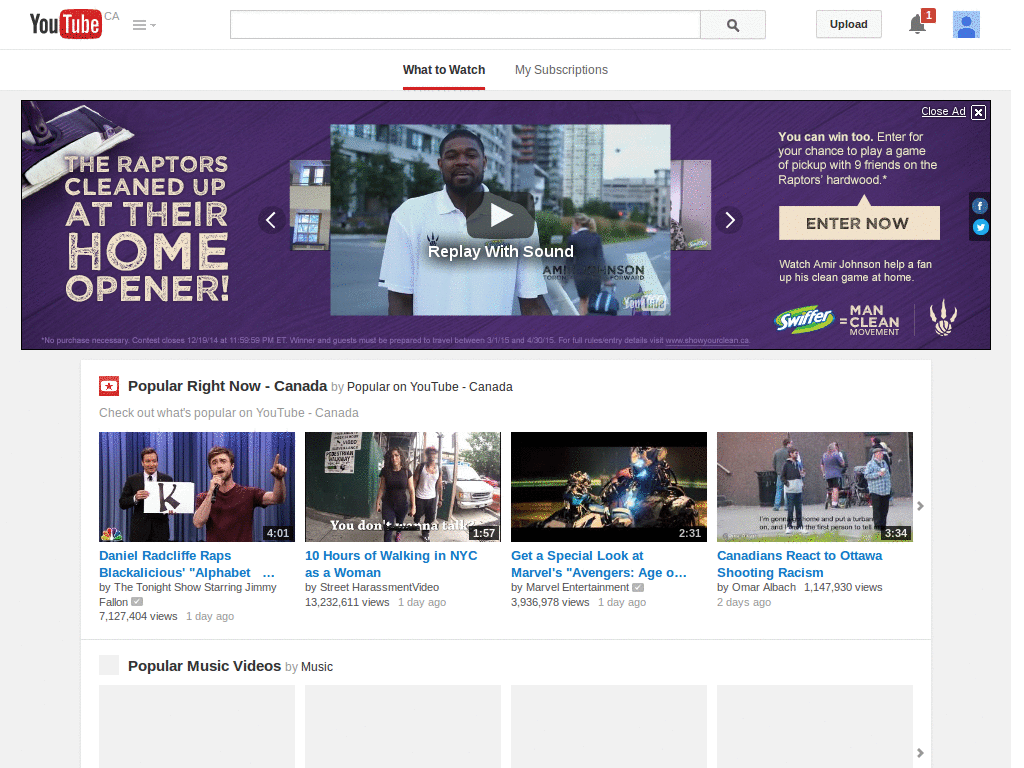Share the ad on Facebook icon
The height and width of the screenshot is (768, 1024).
click(x=980, y=206)
